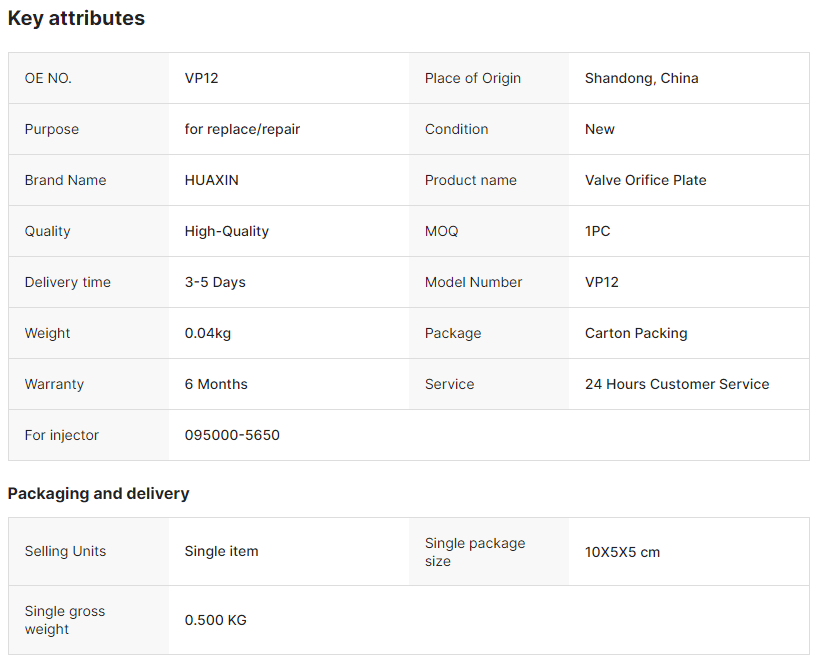Image resolution: width=823 pixels, height=671 pixels.
Task: Click the Shandong, China origin value
Action: (641, 78)
